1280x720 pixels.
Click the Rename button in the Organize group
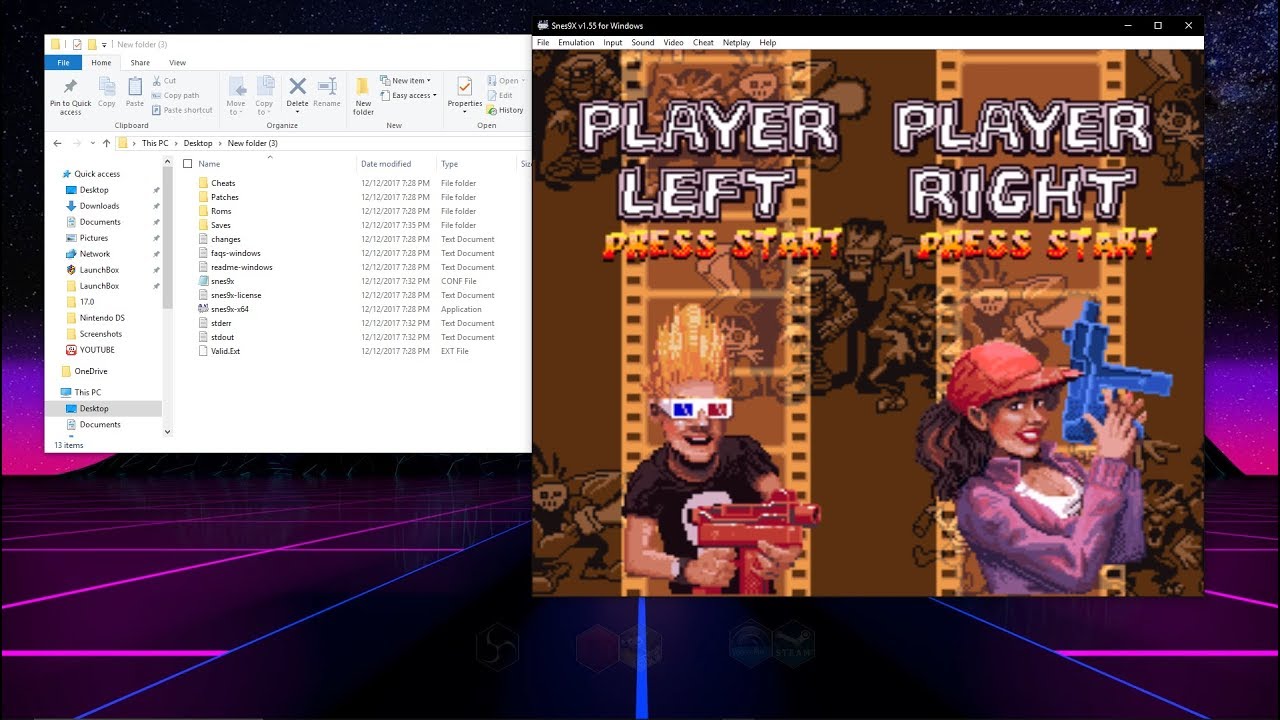(x=327, y=92)
